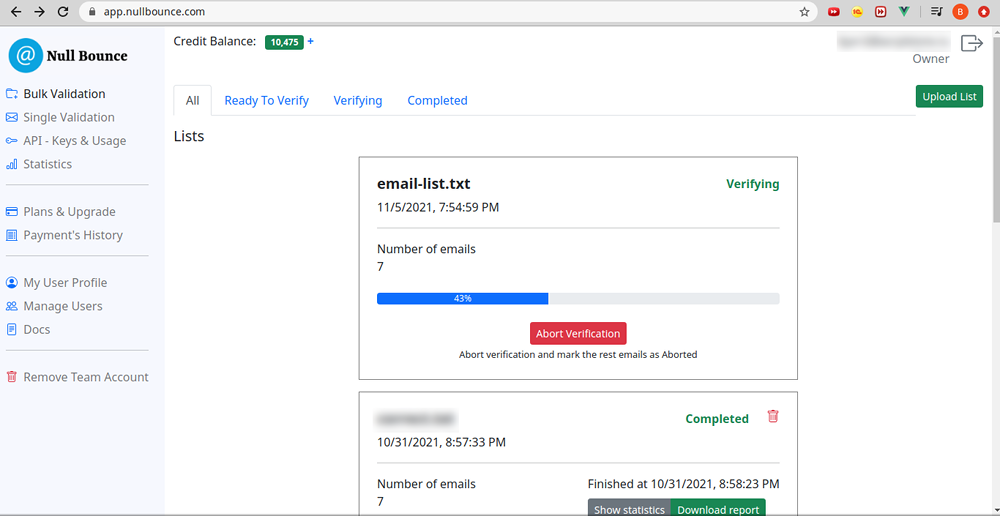Image resolution: width=1000 pixels, height=516 pixels.
Task: Click the browser forward arrow
Action: tap(39, 11)
